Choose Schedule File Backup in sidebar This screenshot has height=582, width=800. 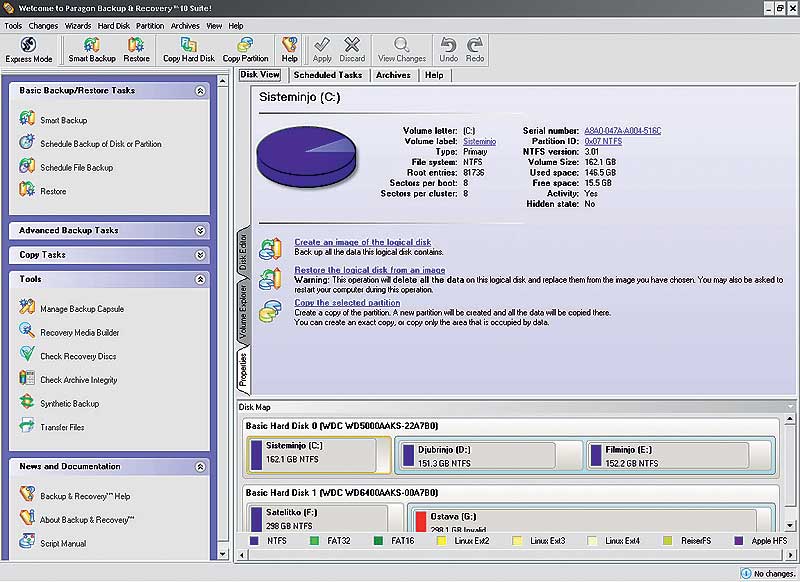click(x=77, y=167)
